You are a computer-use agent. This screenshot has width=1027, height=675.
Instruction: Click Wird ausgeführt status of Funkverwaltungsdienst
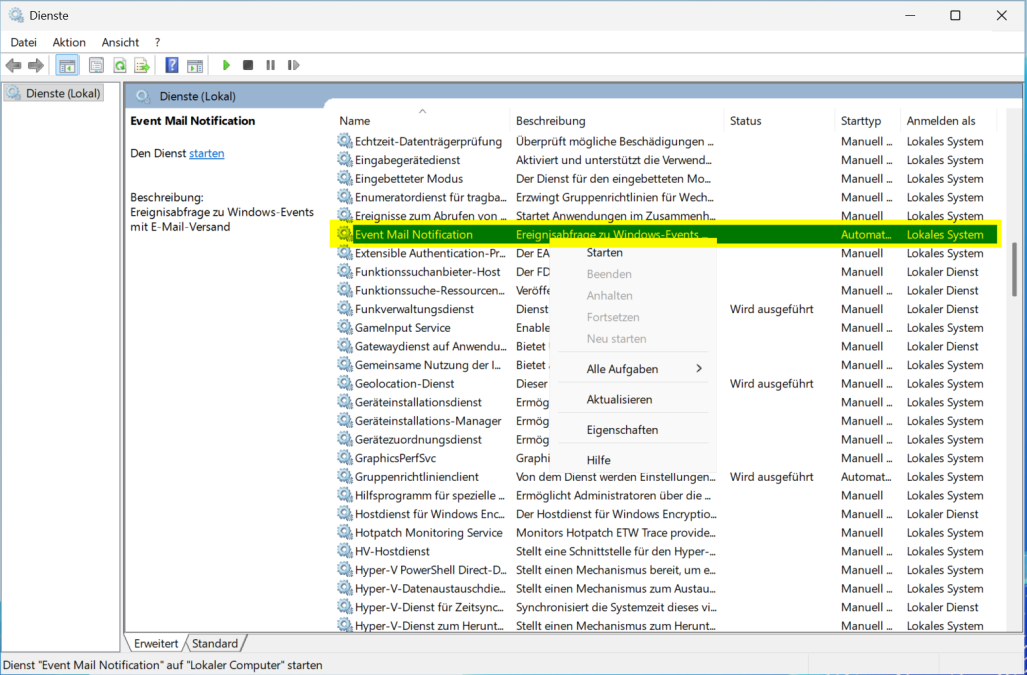tap(772, 308)
